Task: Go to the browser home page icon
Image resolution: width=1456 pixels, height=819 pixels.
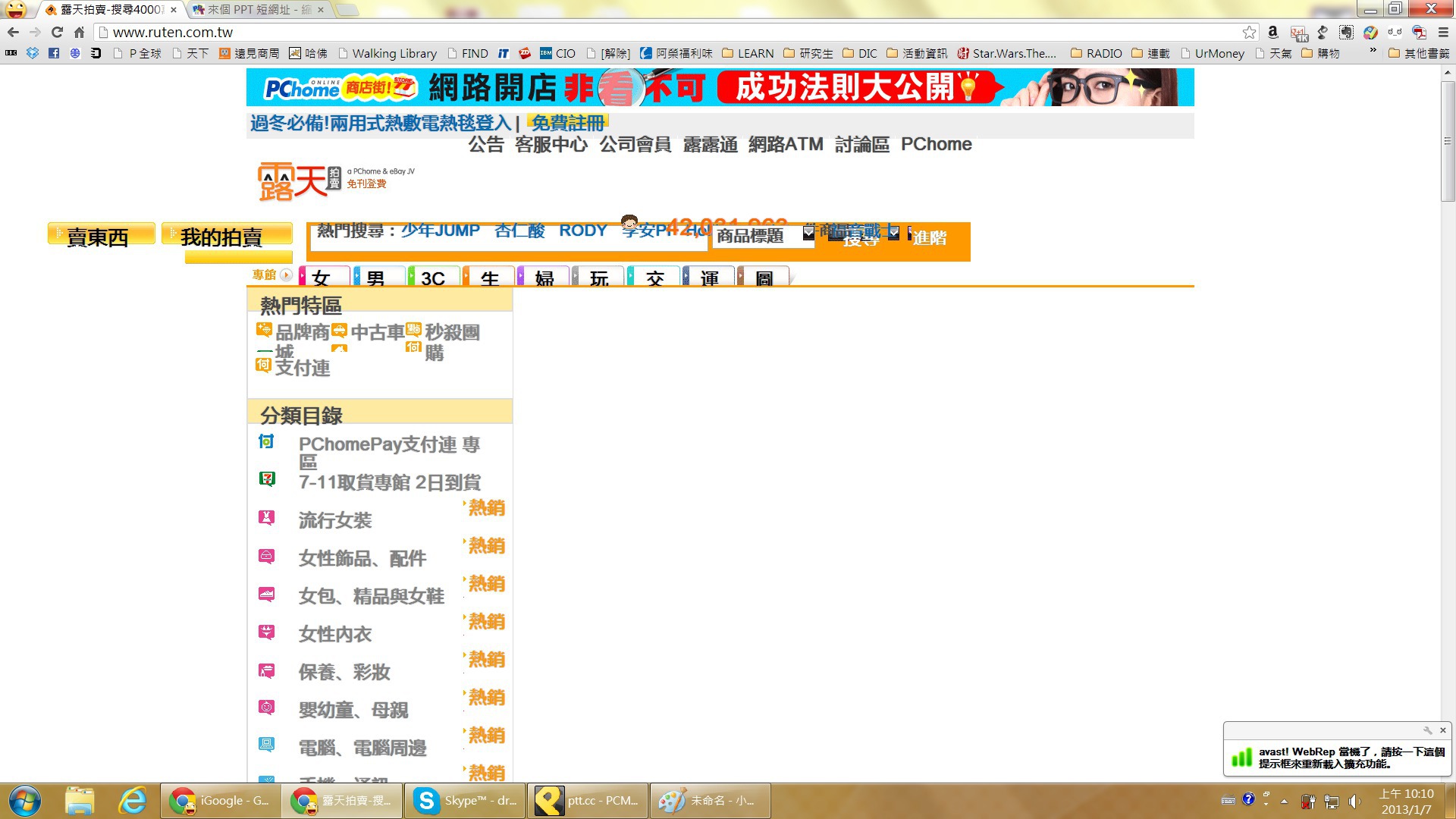Action: click(79, 32)
